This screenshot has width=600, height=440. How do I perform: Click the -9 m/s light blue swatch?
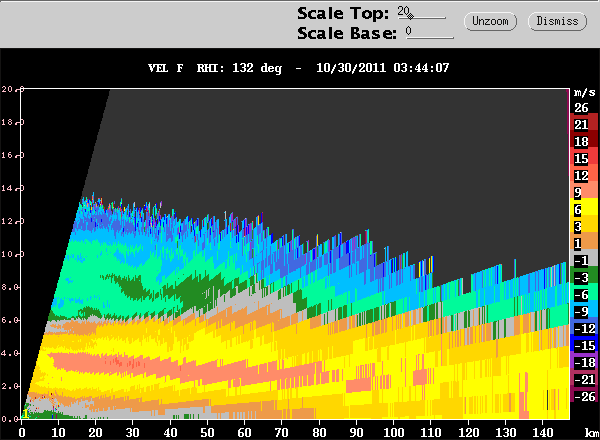pyautogui.click(x=584, y=311)
